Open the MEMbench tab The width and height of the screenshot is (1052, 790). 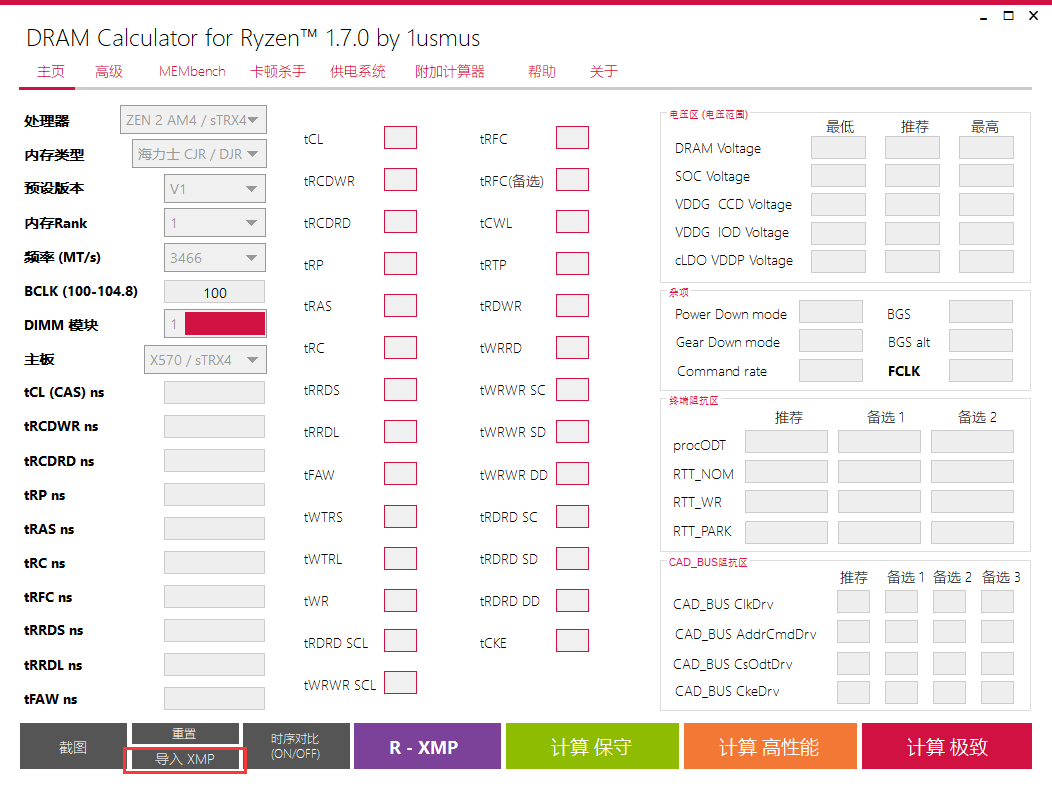pyautogui.click(x=192, y=72)
